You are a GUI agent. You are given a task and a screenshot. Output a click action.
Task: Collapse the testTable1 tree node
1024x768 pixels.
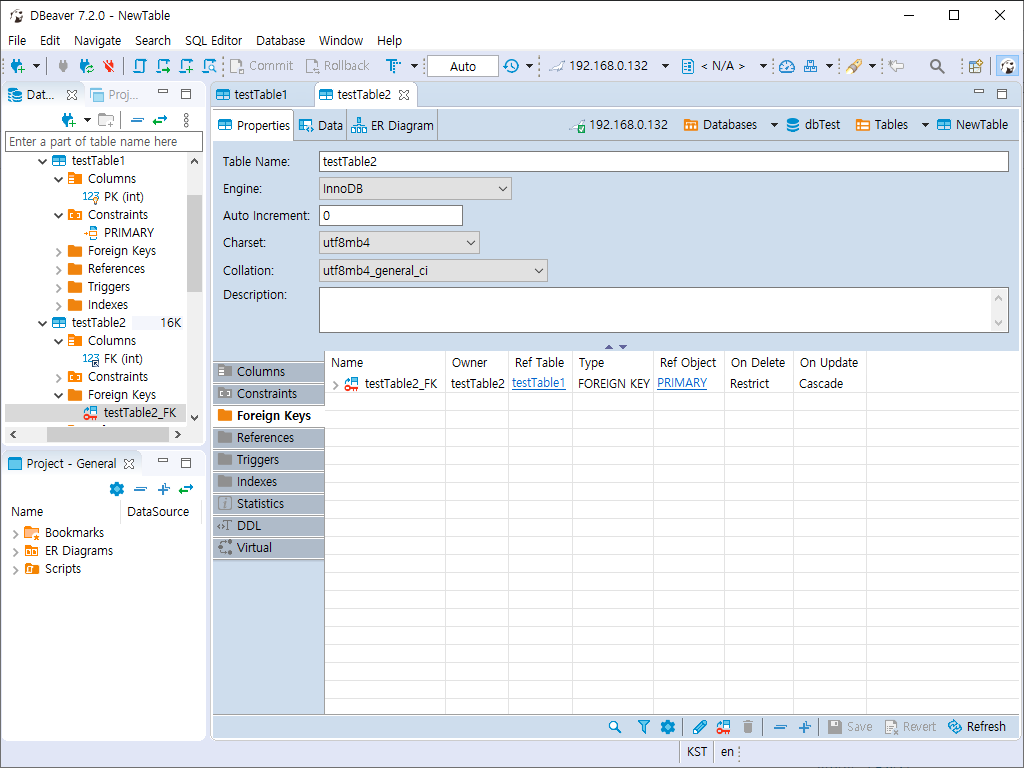42,161
